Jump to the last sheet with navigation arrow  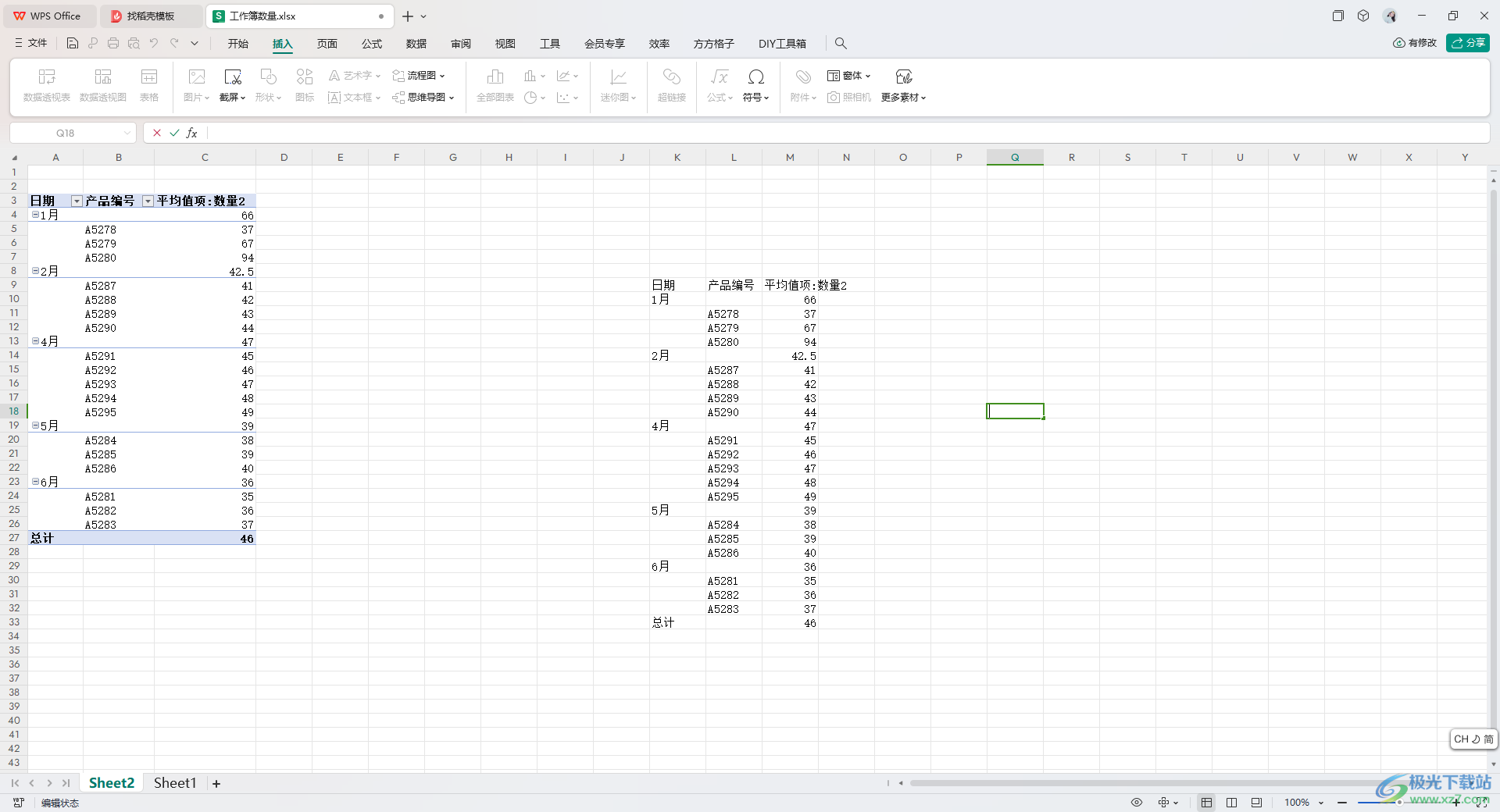[x=66, y=783]
